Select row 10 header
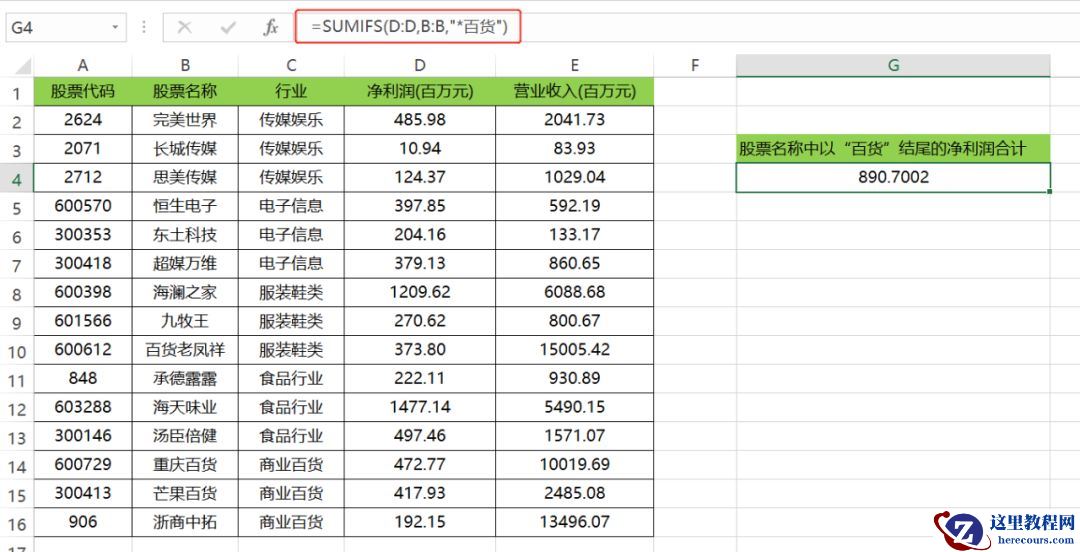 tap(17, 351)
